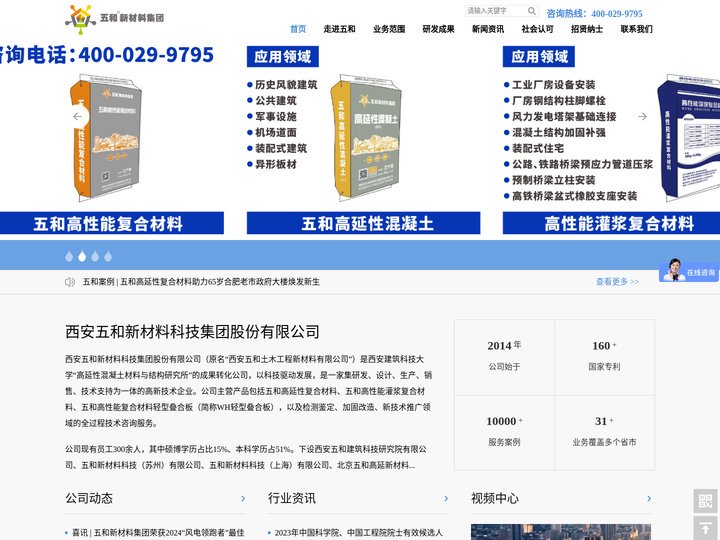This screenshot has height=540, width=720.
Task: Click the 160+ 国家专利 stat cell
Action: [604, 357]
